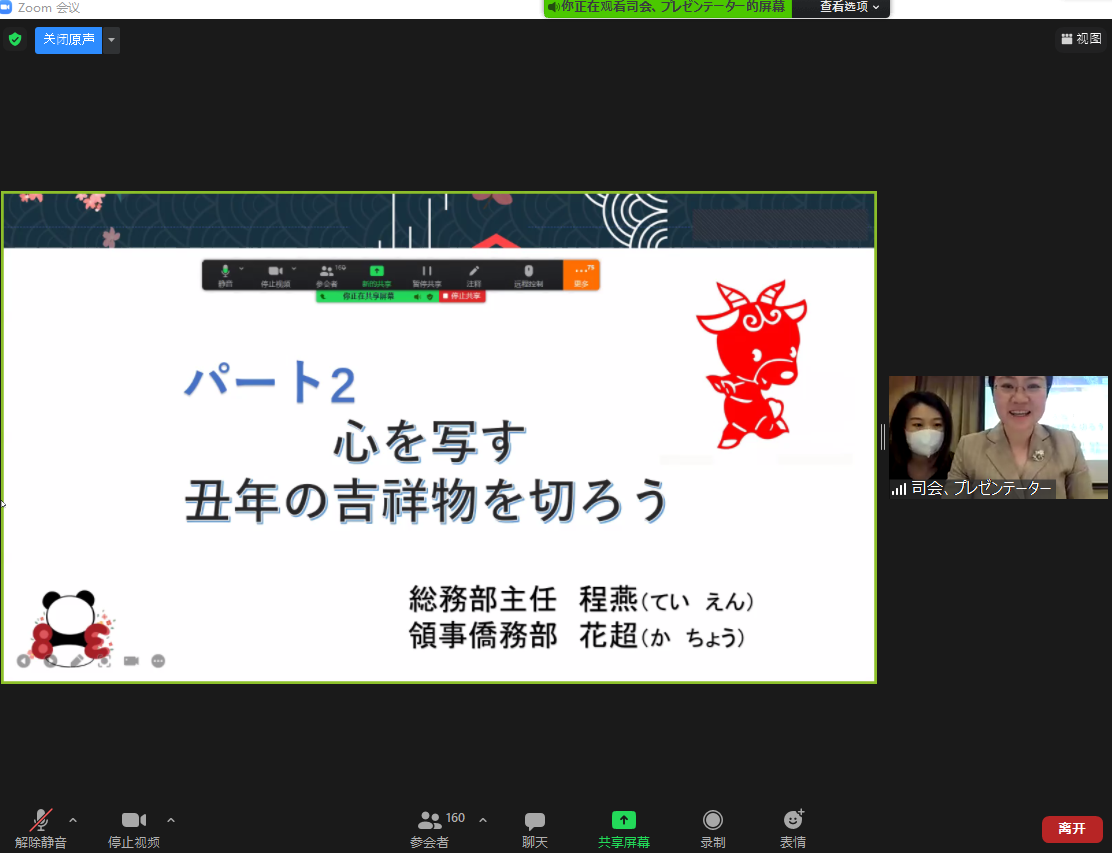Expand video options arrow beside 停止视频
Viewport: 1112px width, 853px height.
[x=171, y=820]
